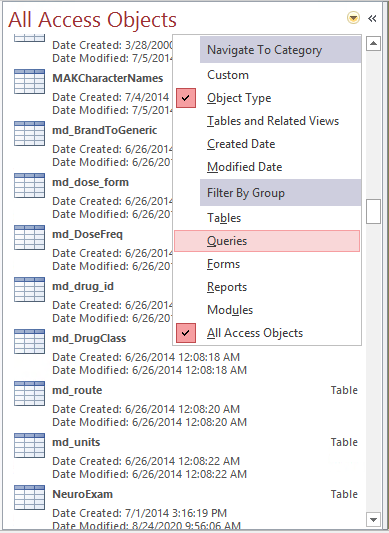Screen dimensions: 389x533
Task: Click md_DrugClass table icon
Action: click(x=30, y=342)
